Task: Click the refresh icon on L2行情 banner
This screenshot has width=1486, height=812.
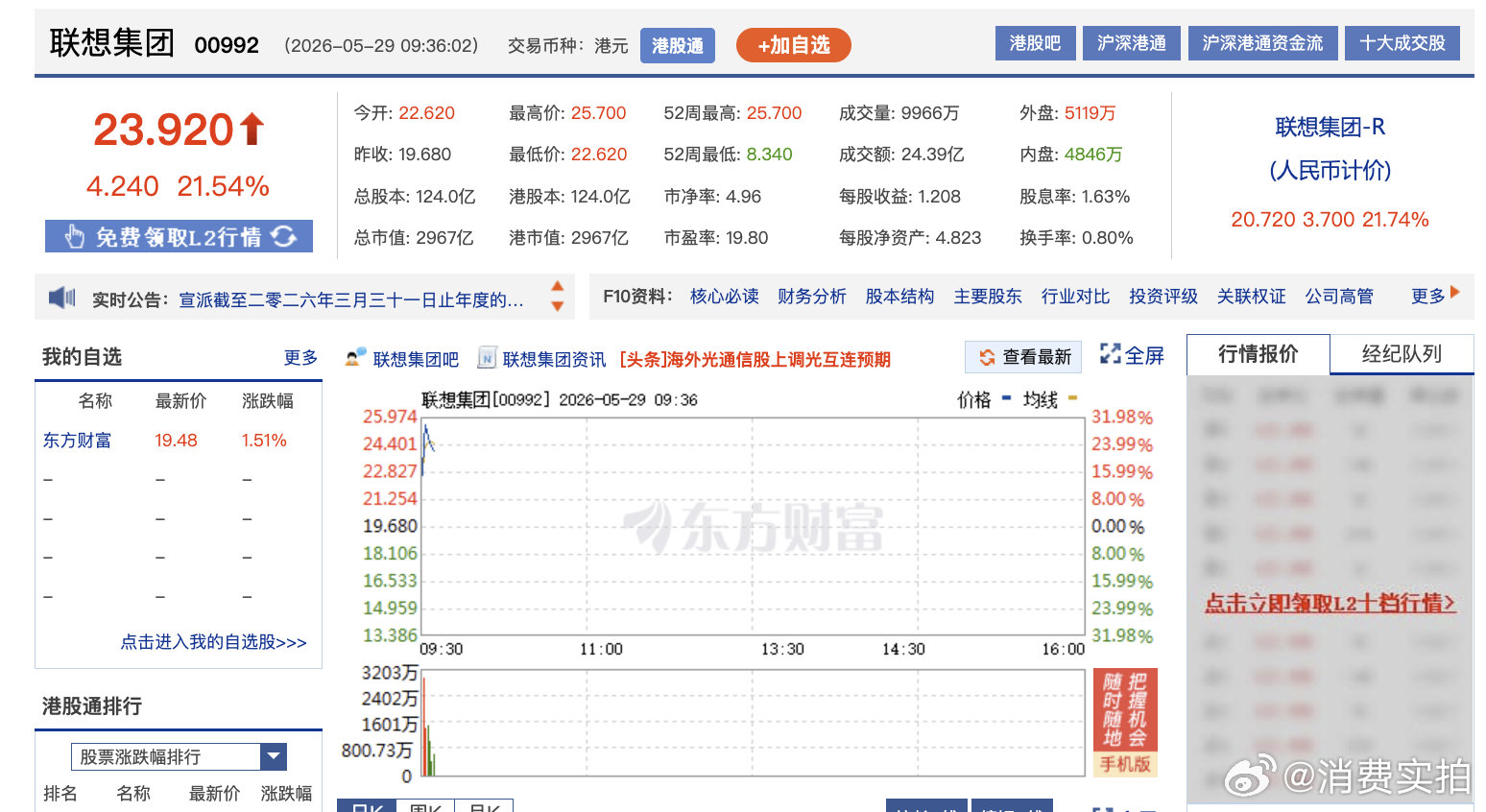Action: [284, 236]
